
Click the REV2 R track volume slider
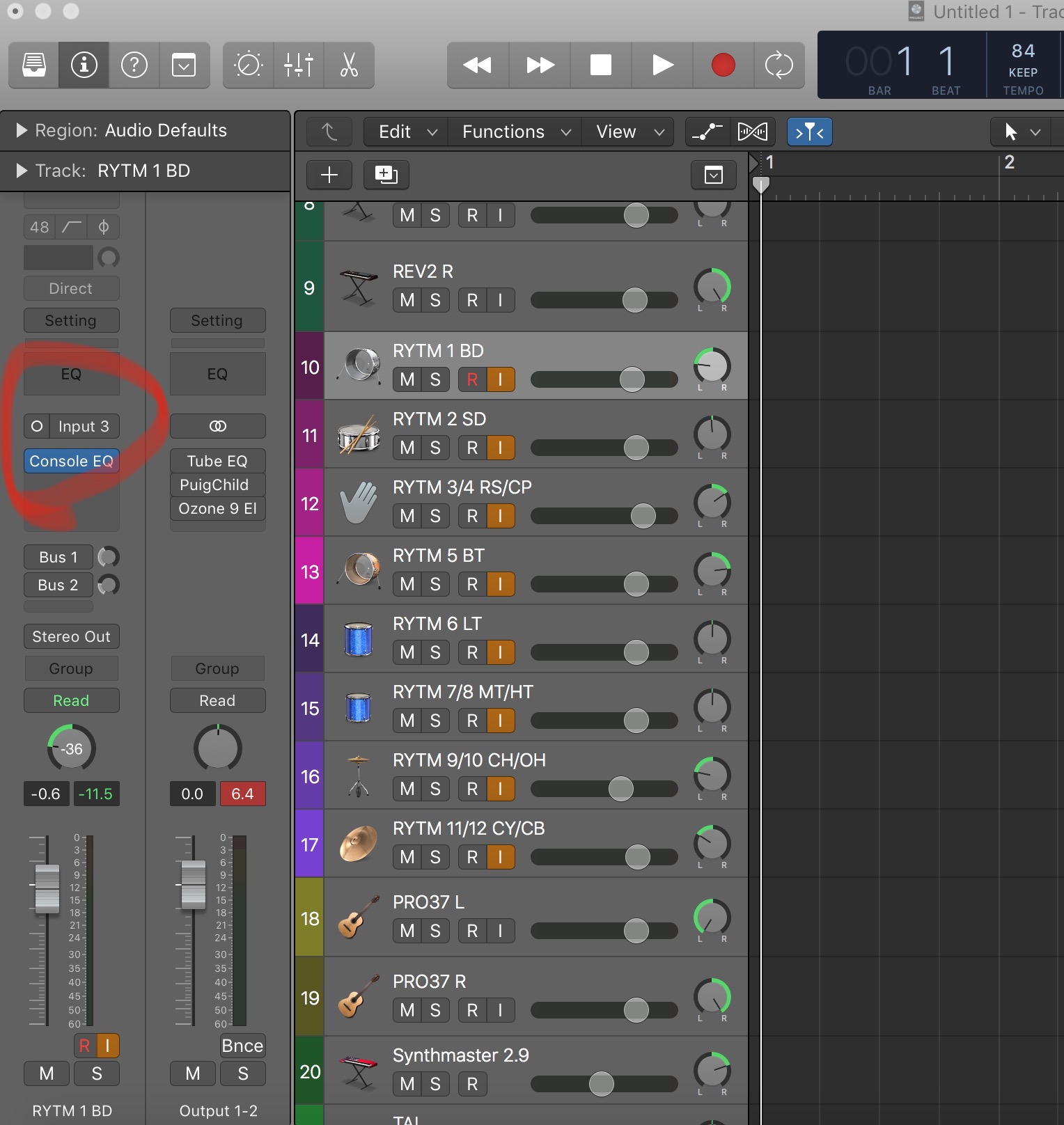pyautogui.click(x=634, y=300)
